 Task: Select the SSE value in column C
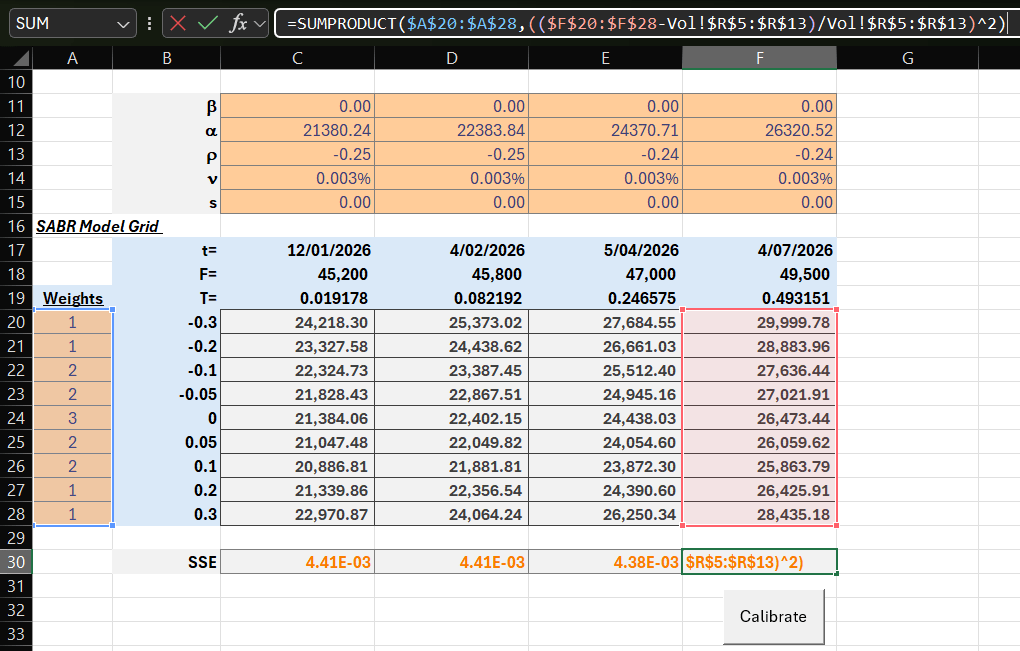tap(297, 562)
